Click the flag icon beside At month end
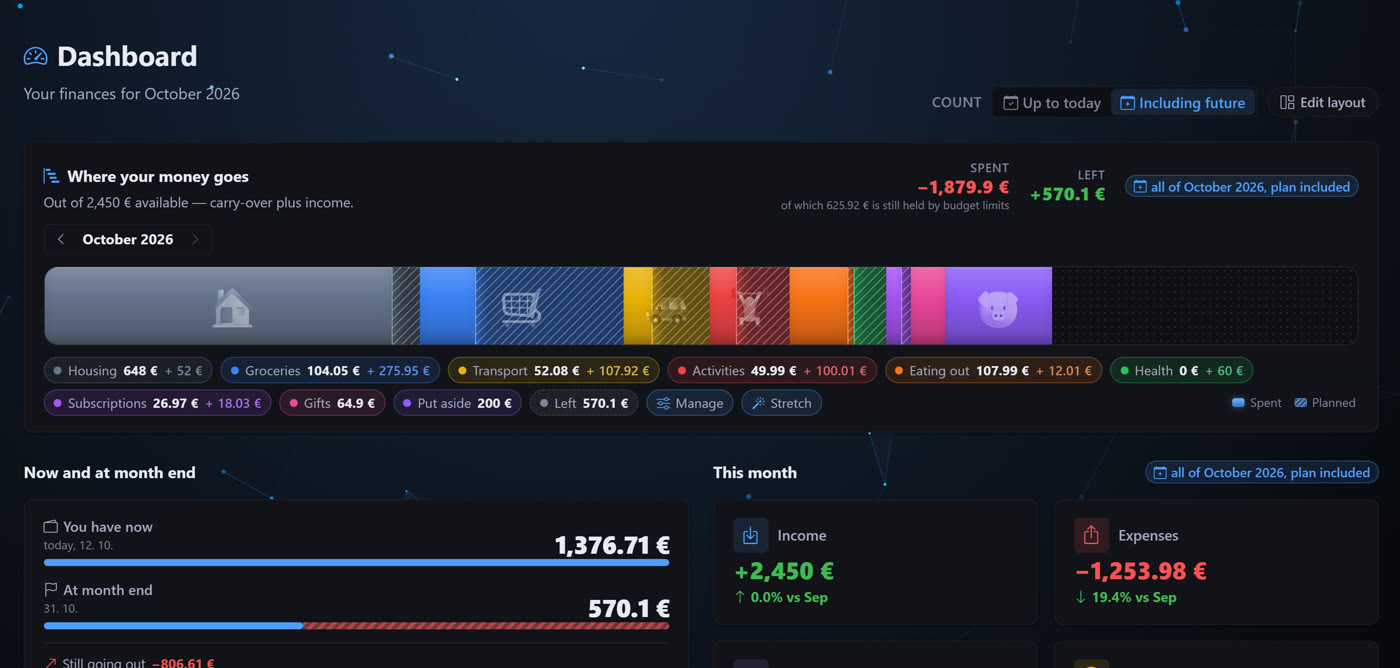This screenshot has width=1400, height=668. point(50,590)
